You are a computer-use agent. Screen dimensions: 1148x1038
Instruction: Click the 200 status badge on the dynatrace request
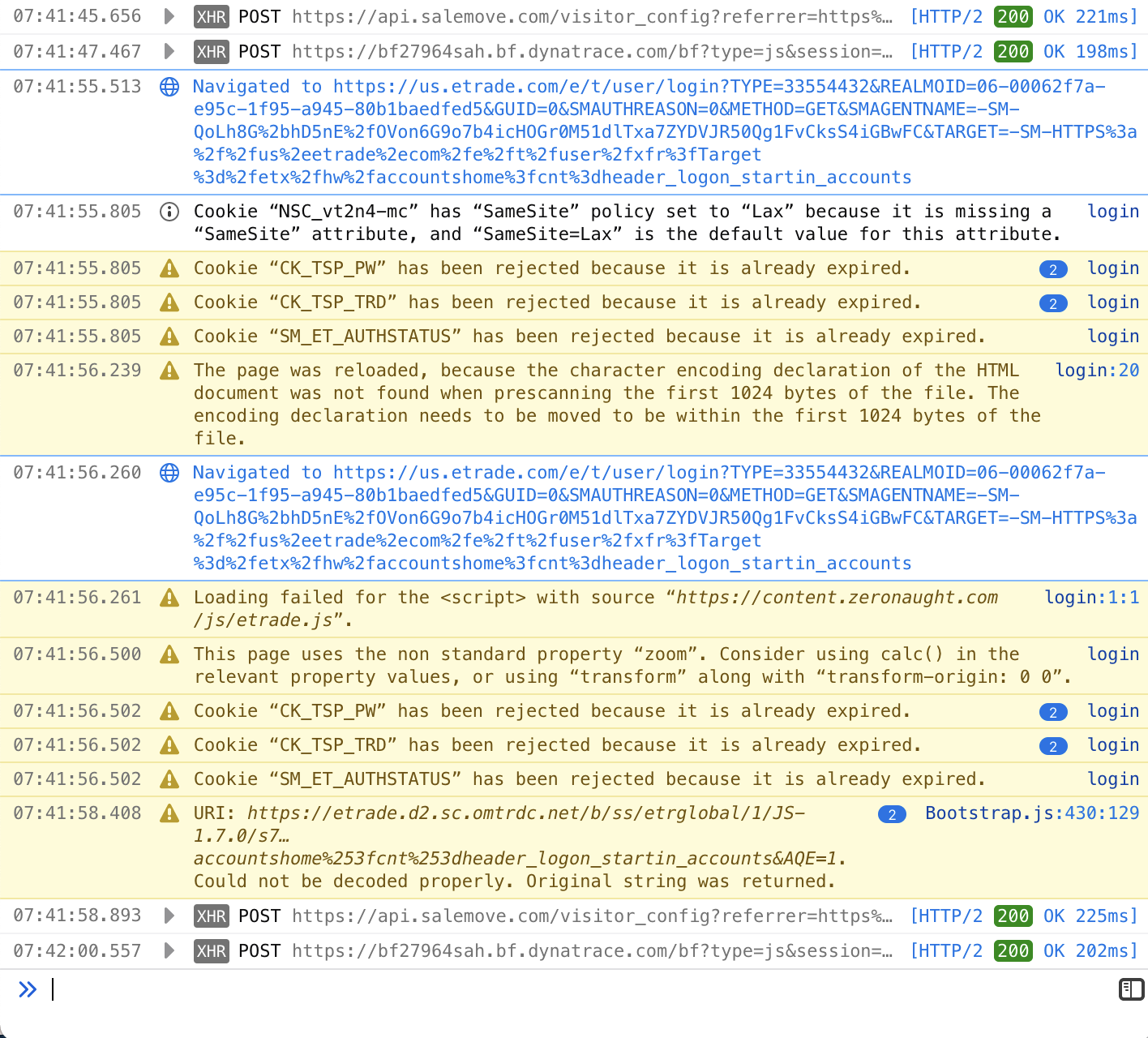pyautogui.click(x=1013, y=51)
